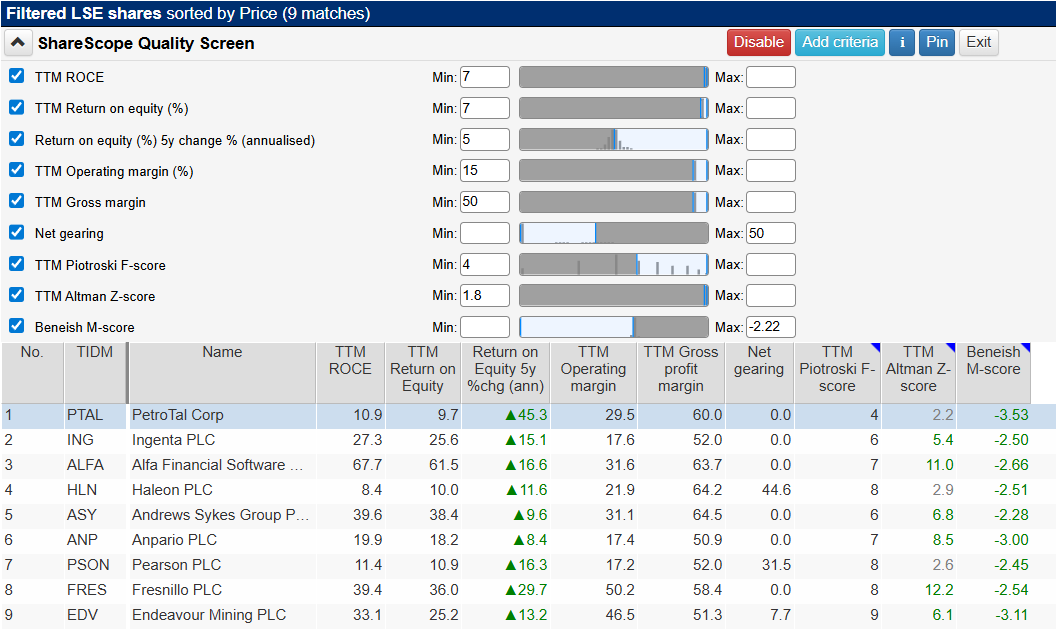Select Haleon PLC in the table
This screenshot has height=635, width=1056.
coord(528,490)
